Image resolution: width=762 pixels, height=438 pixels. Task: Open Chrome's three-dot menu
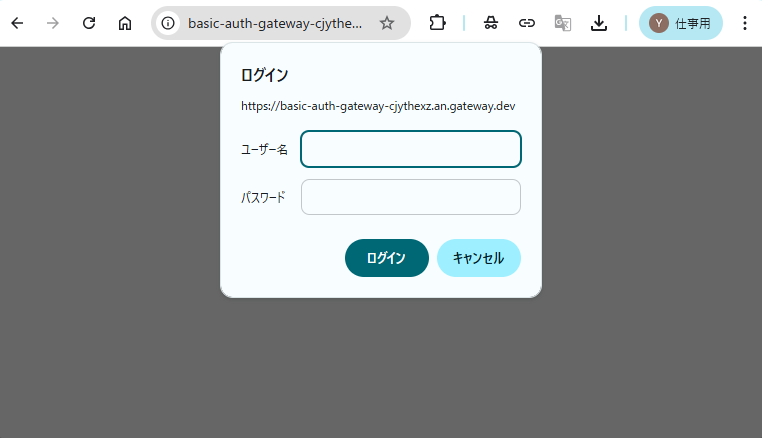click(x=745, y=23)
